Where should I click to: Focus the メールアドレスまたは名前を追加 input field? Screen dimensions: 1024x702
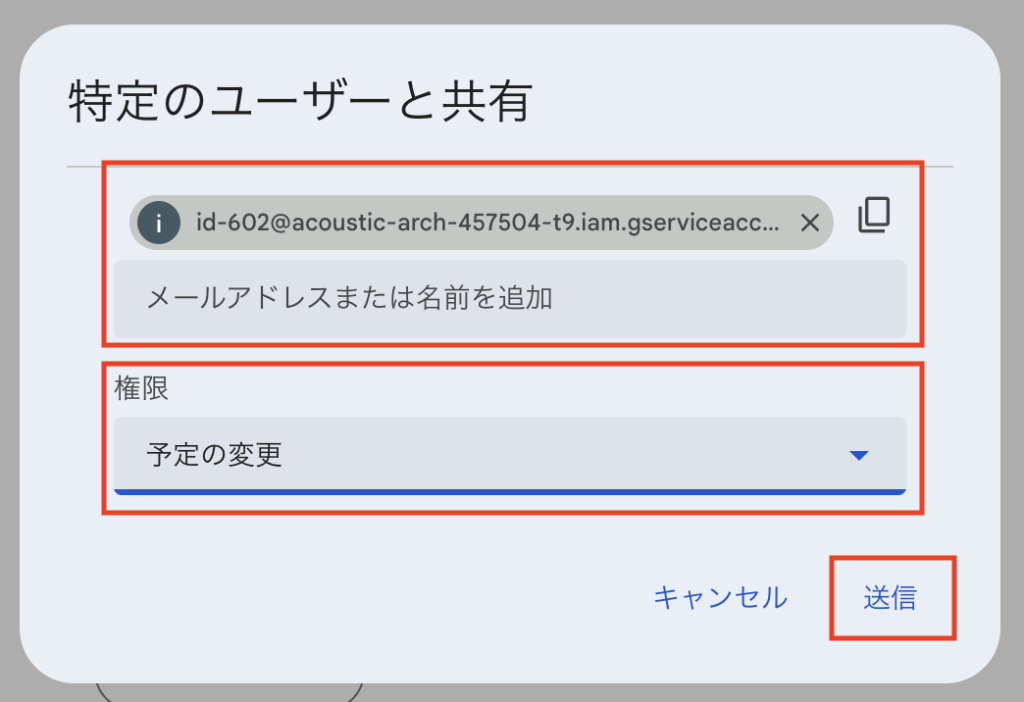click(510, 298)
